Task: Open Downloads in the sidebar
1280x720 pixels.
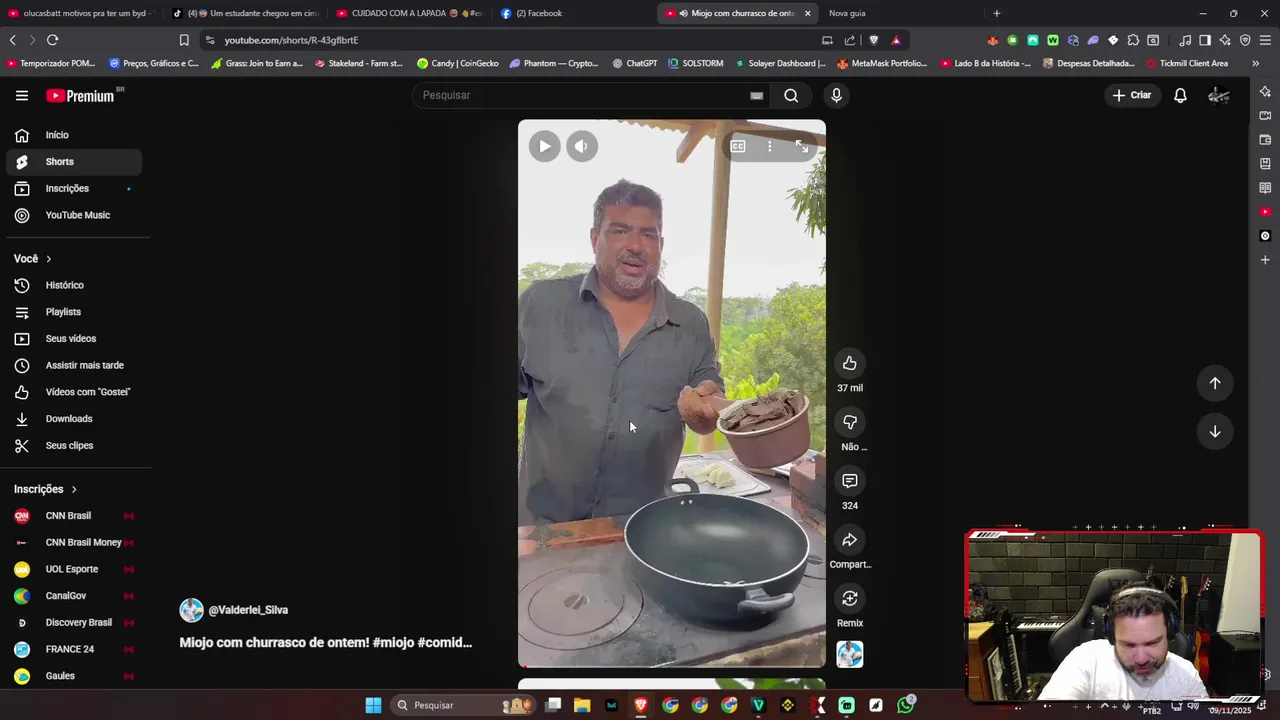Action: coord(74,419)
